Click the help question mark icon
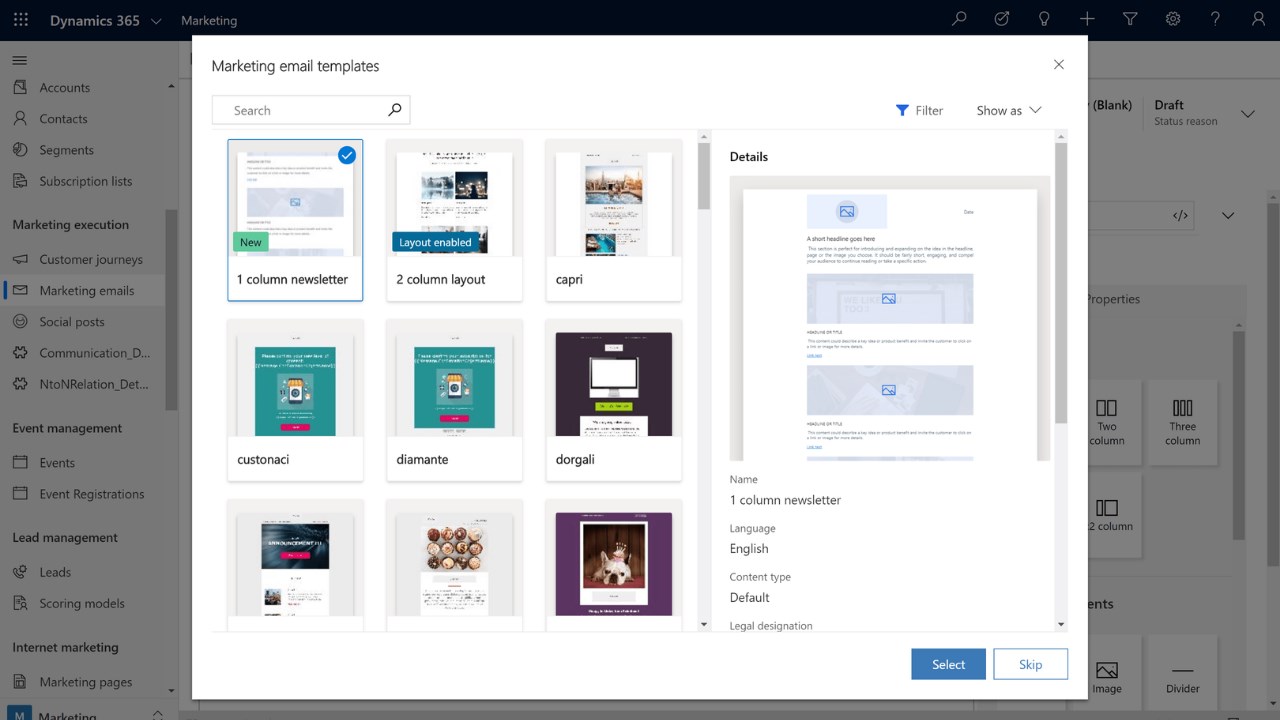The width and height of the screenshot is (1280, 720). [1216, 19]
